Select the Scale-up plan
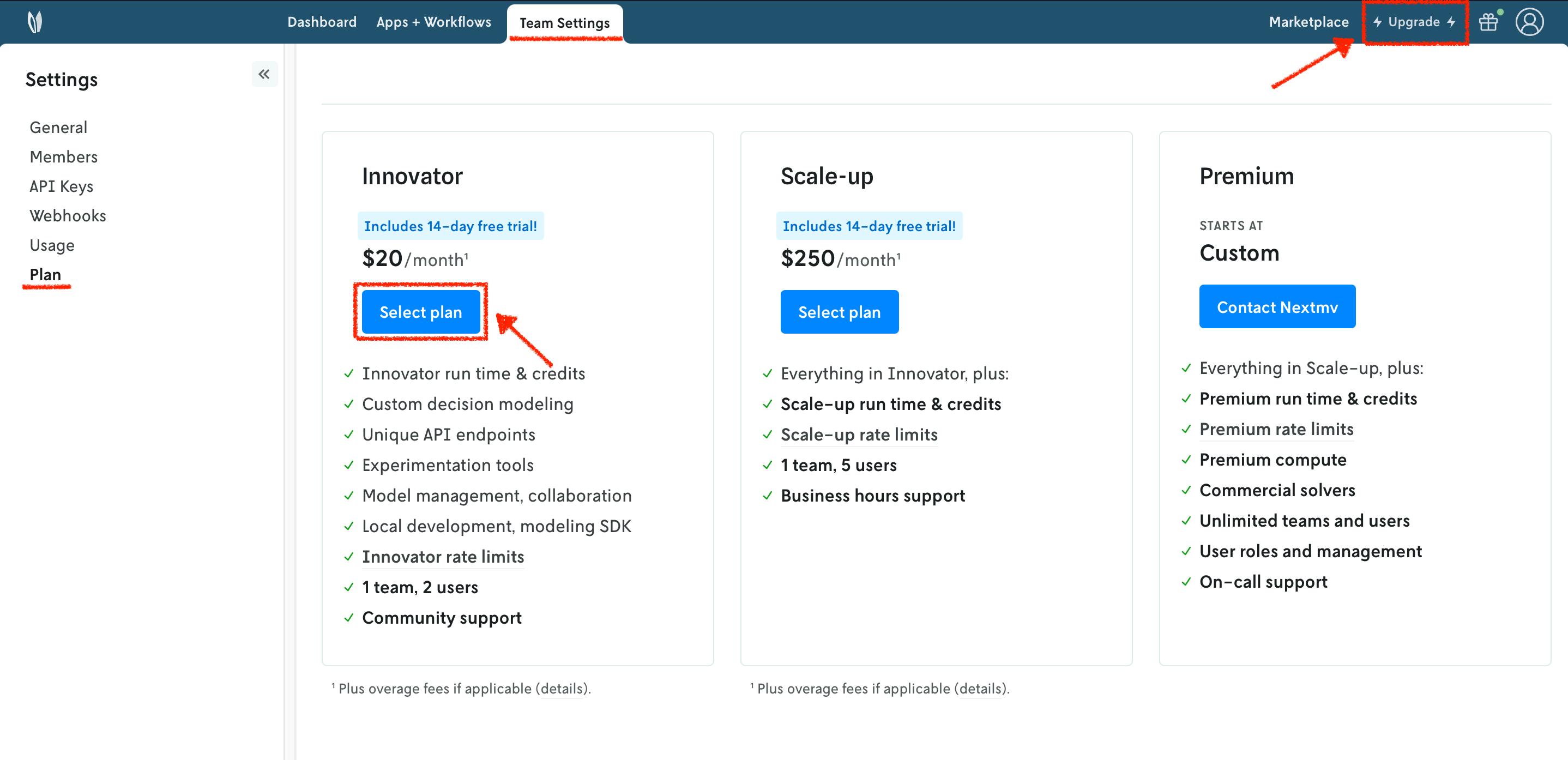 [839, 312]
